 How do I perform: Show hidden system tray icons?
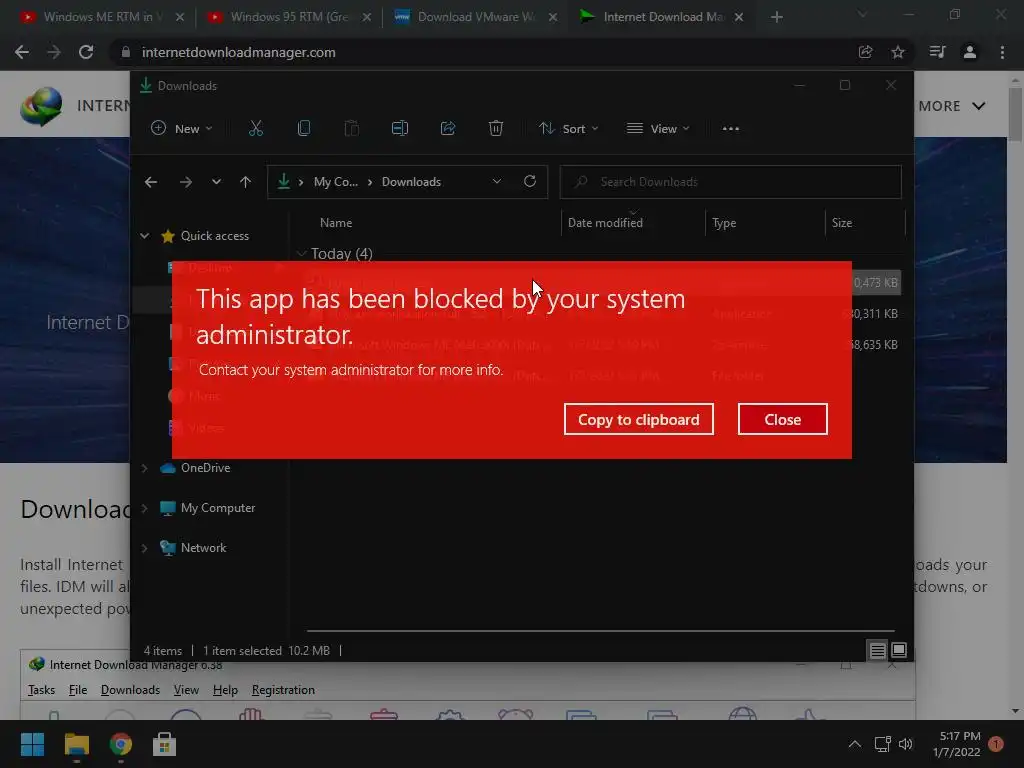click(x=854, y=744)
